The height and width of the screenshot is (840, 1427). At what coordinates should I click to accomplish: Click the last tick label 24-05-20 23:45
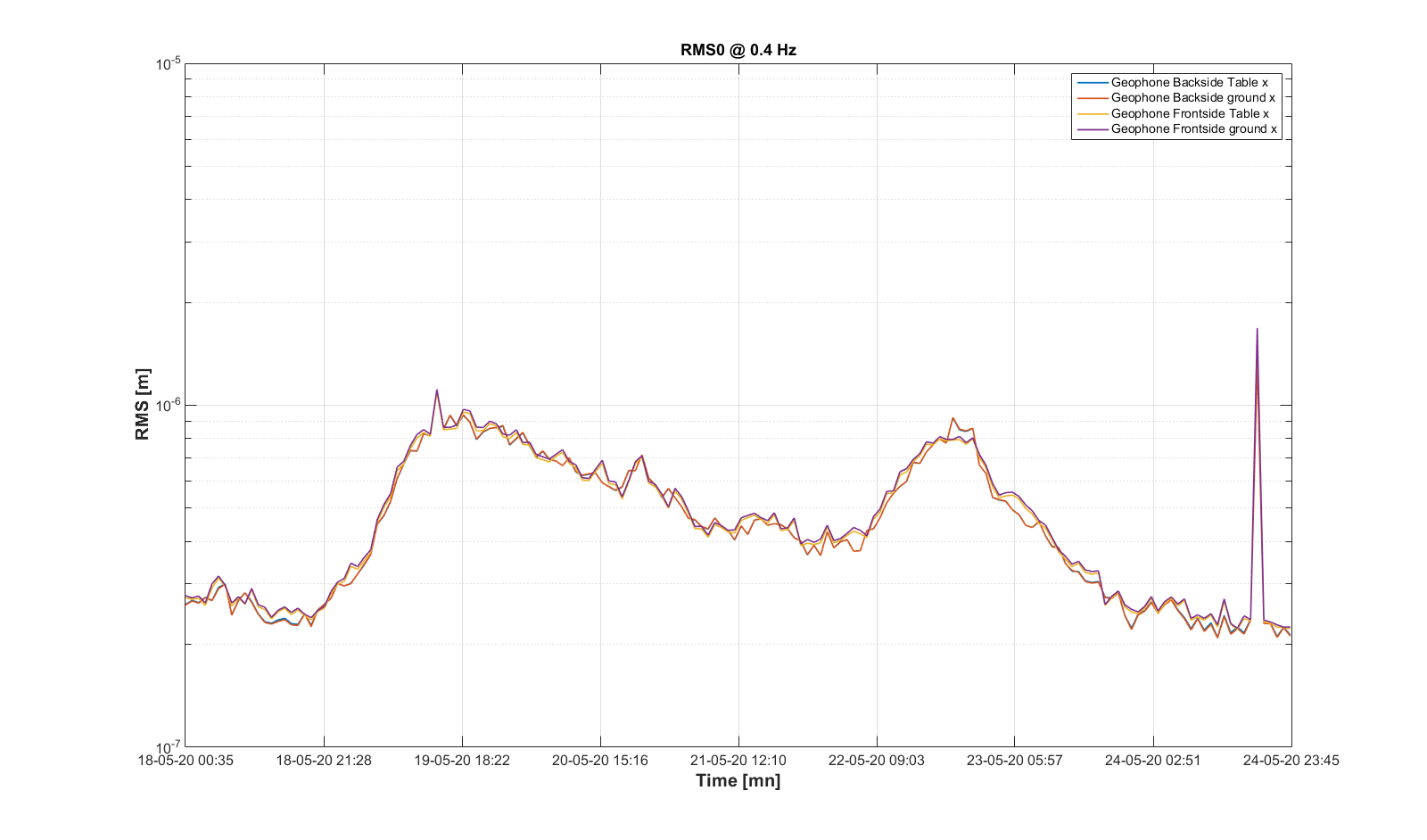point(1291,761)
